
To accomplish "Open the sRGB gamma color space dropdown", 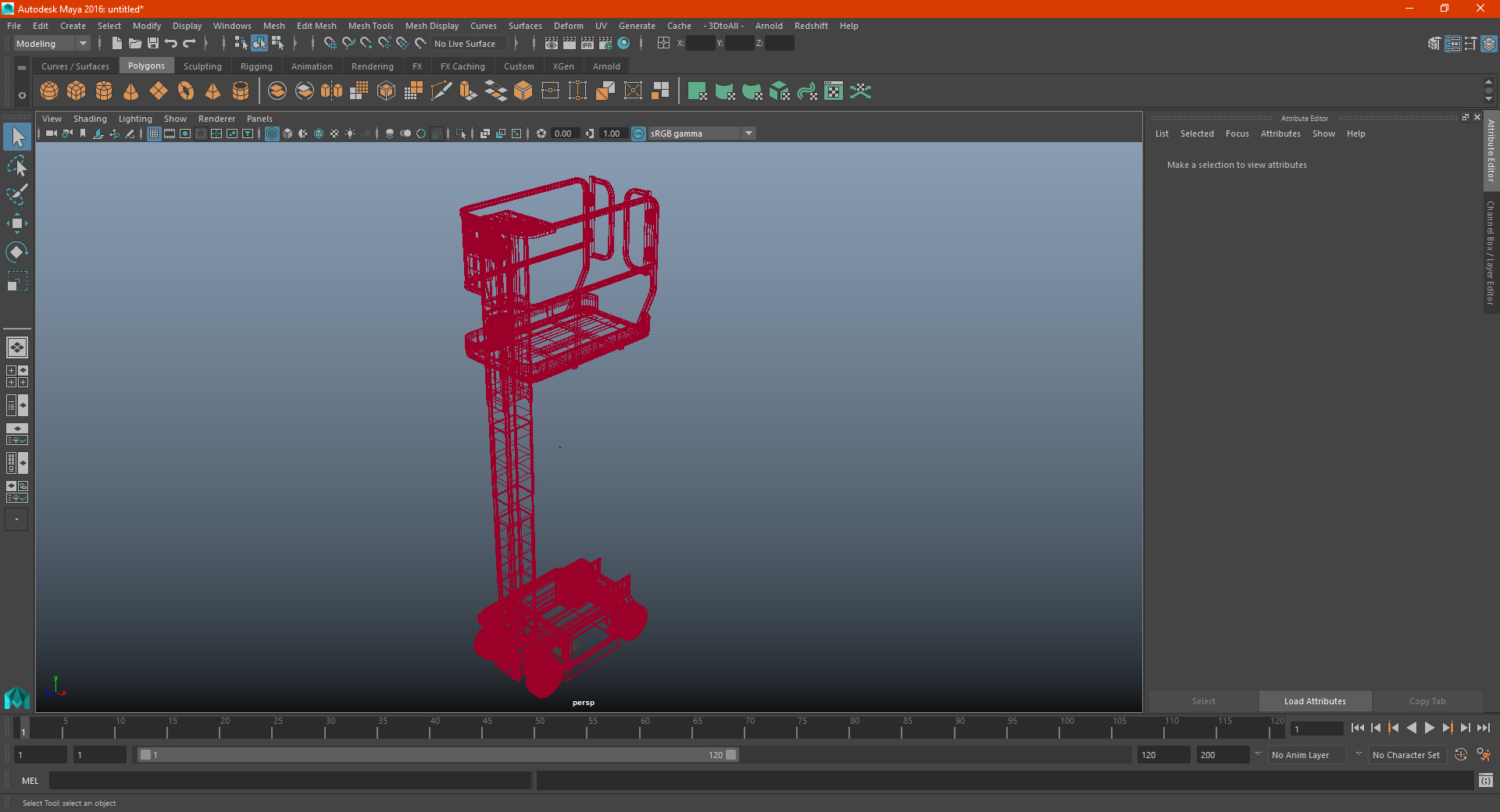I will click(702, 134).
